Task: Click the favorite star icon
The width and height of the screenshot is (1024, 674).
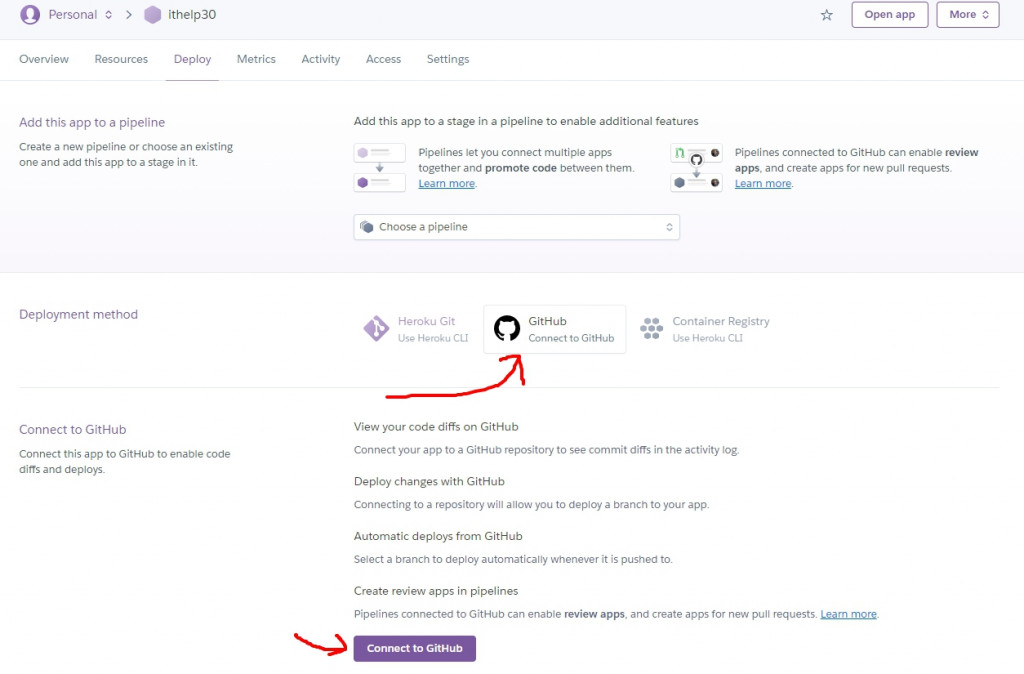Action: (826, 15)
